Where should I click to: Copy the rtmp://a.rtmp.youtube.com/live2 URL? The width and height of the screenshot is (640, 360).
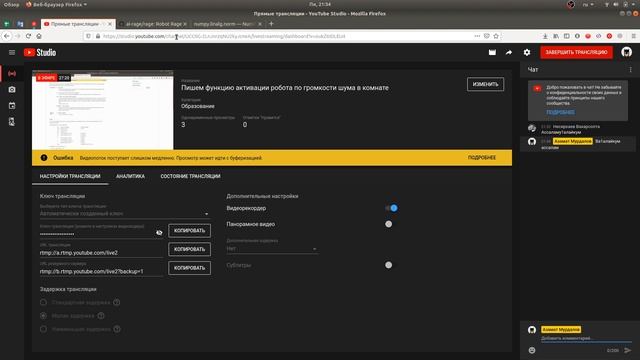click(x=189, y=249)
